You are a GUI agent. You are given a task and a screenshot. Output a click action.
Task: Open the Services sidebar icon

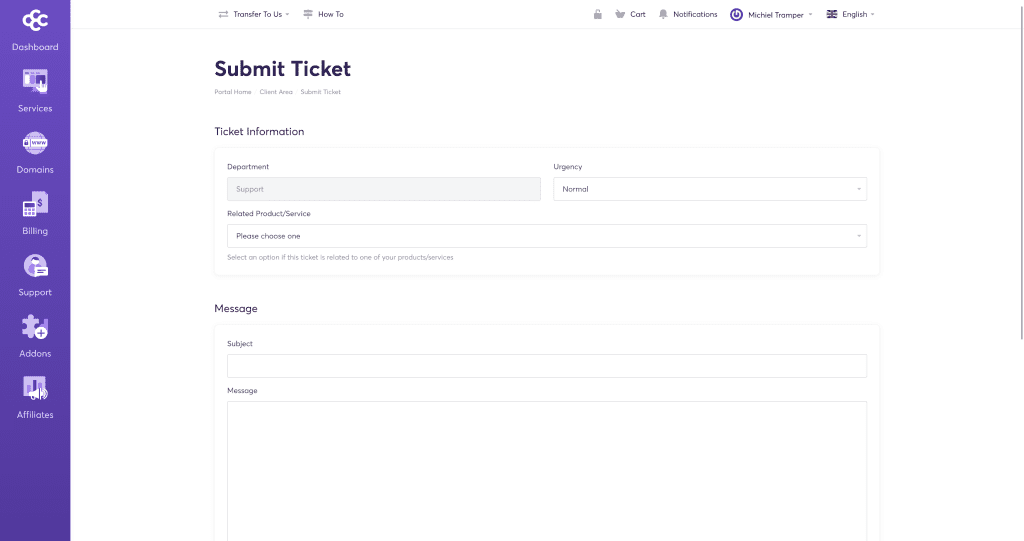[35, 82]
